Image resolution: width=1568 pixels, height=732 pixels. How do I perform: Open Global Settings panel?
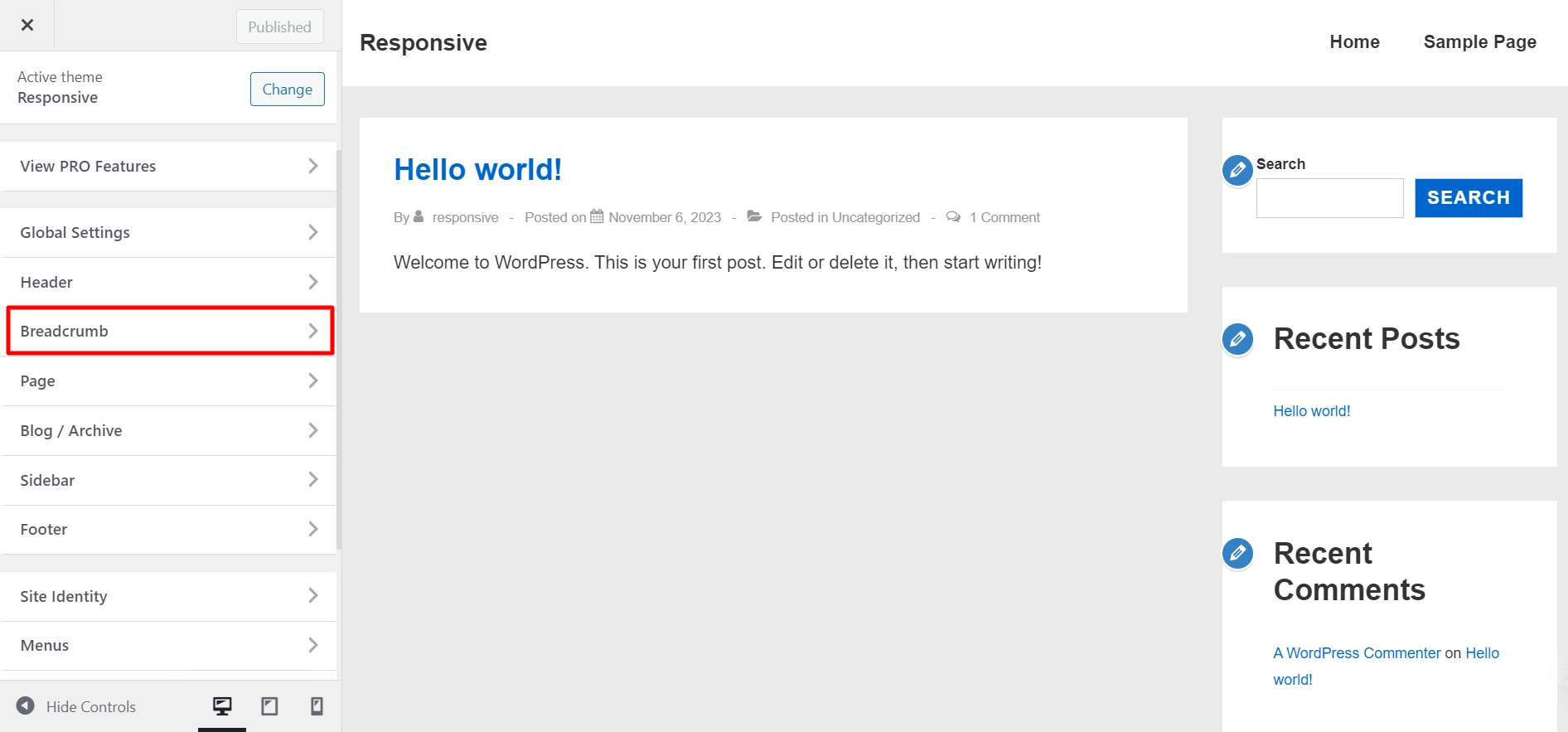(168, 232)
